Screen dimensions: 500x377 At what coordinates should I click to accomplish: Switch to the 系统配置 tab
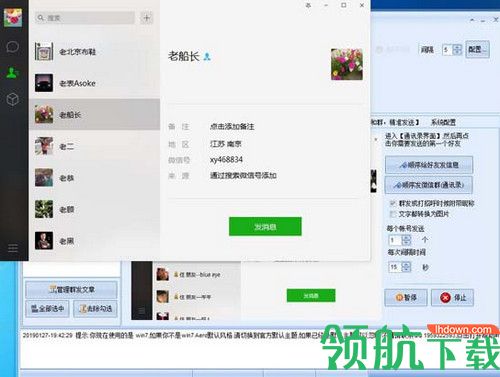(443, 122)
